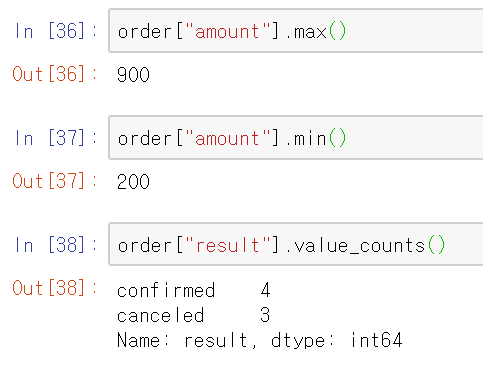Click the code cell containing value_counts()

296,244
